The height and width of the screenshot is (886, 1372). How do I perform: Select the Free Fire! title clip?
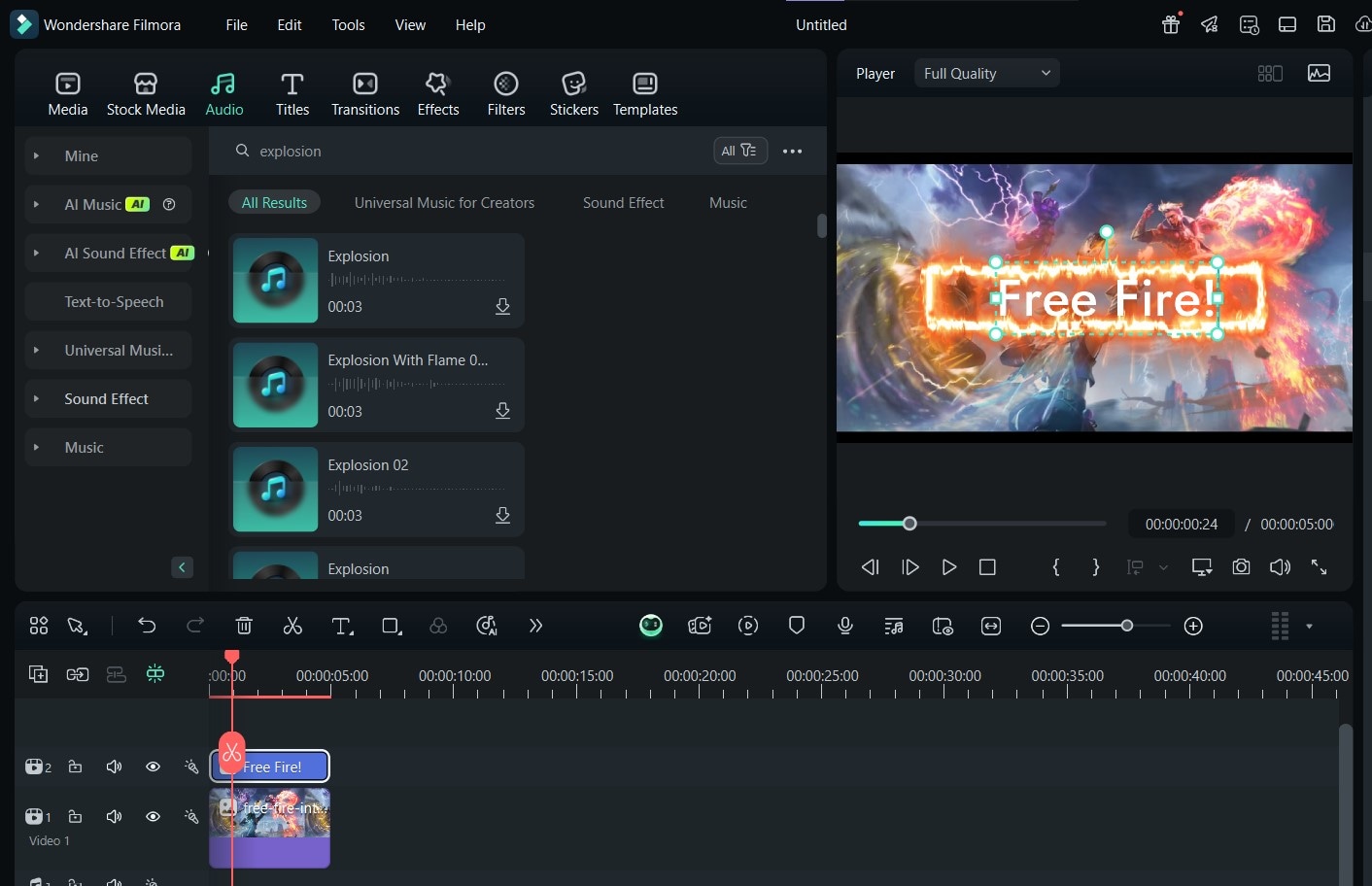coord(272,767)
